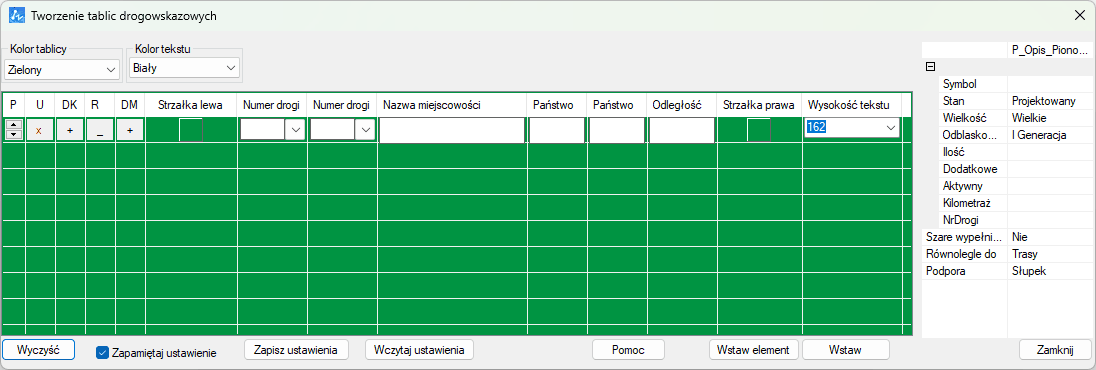1096x370 pixels.
Task: Click the Strzałka lewa arrow box
Action: 191,130
